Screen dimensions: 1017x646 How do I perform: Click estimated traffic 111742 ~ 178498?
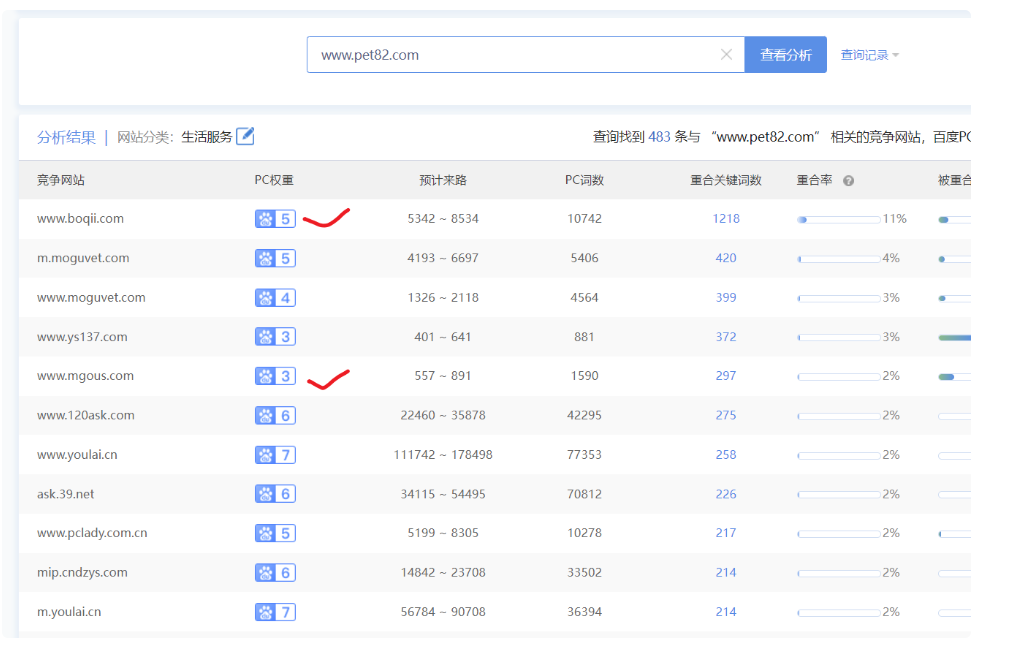click(443, 455)
